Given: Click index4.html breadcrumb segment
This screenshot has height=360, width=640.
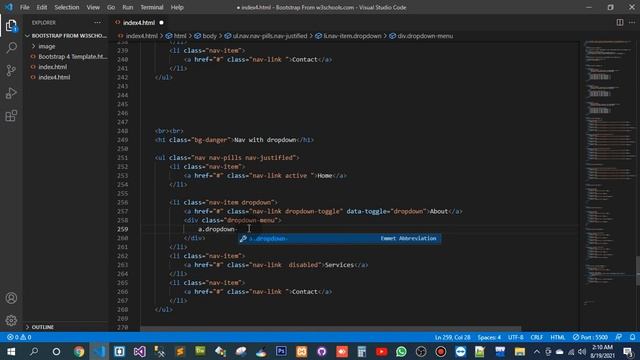Looking at the screenshot, I should point(141,36).
